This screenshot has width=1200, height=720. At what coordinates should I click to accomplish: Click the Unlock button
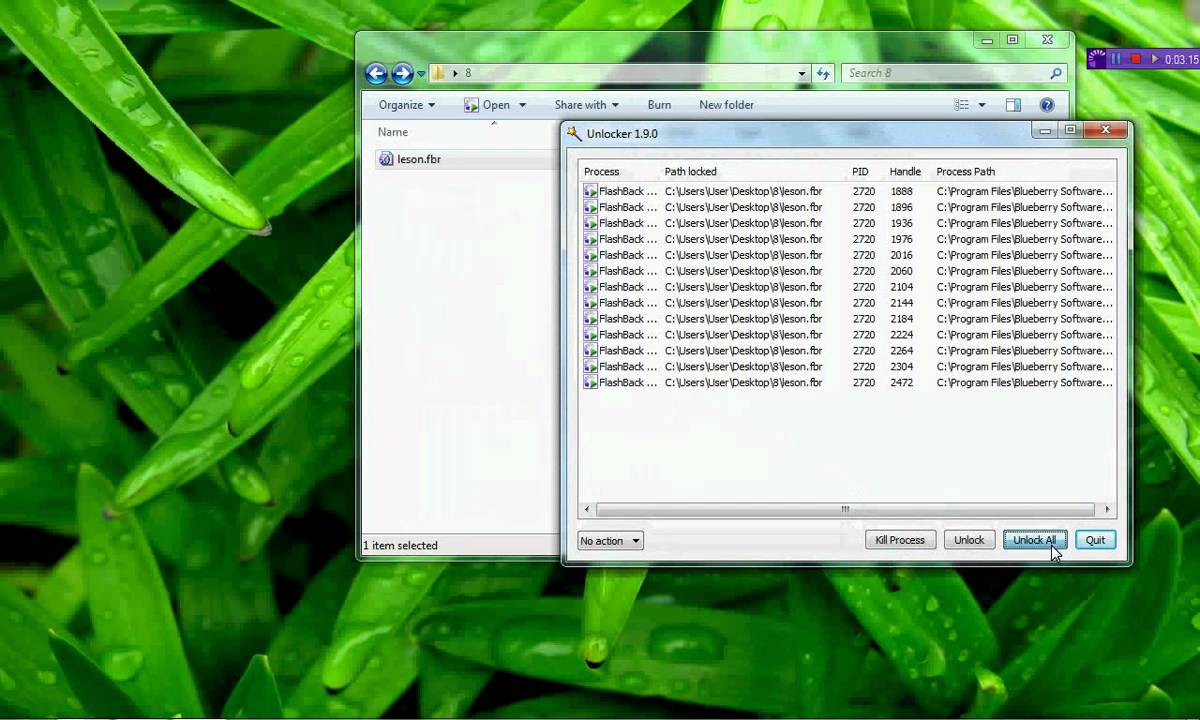point(969,540)
